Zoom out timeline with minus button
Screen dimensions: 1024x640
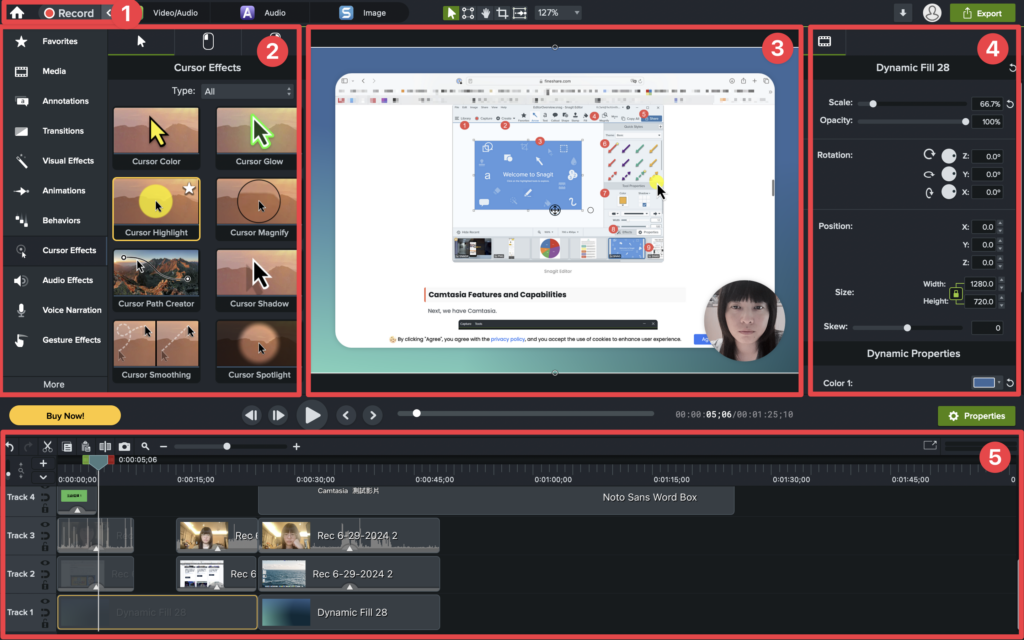pyautogui.click(x=163, y=447)
